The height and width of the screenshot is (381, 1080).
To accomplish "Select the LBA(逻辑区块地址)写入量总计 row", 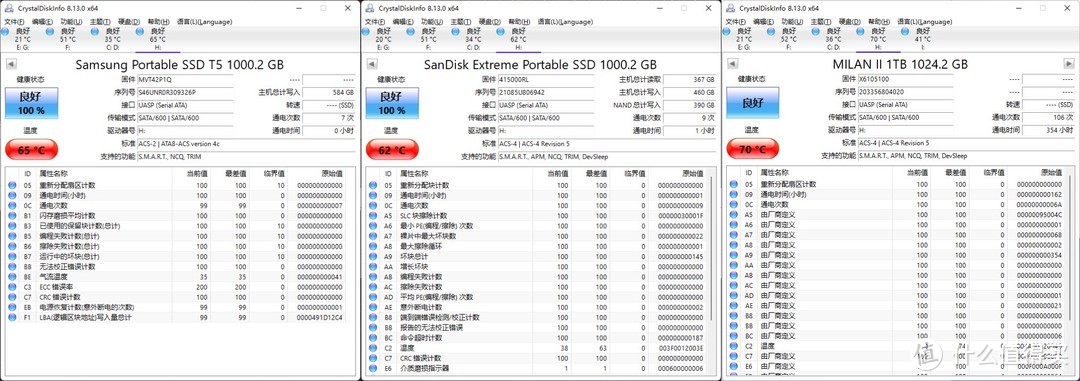I will 176,318.
